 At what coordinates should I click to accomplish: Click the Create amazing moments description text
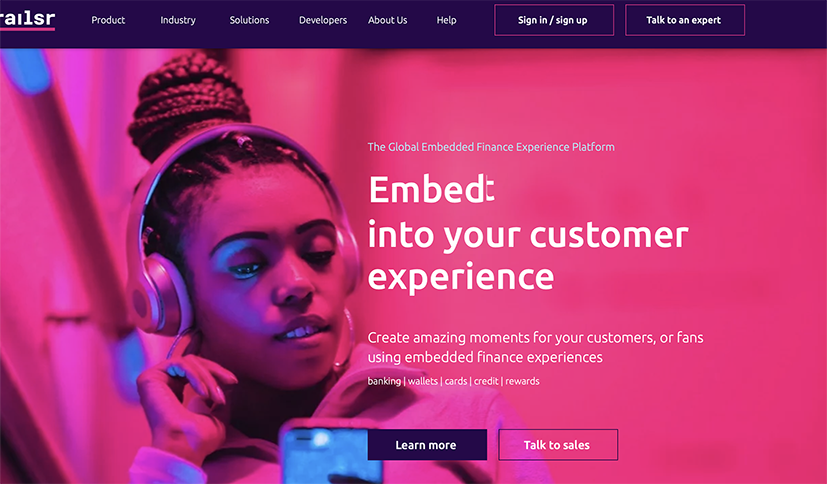535,347
